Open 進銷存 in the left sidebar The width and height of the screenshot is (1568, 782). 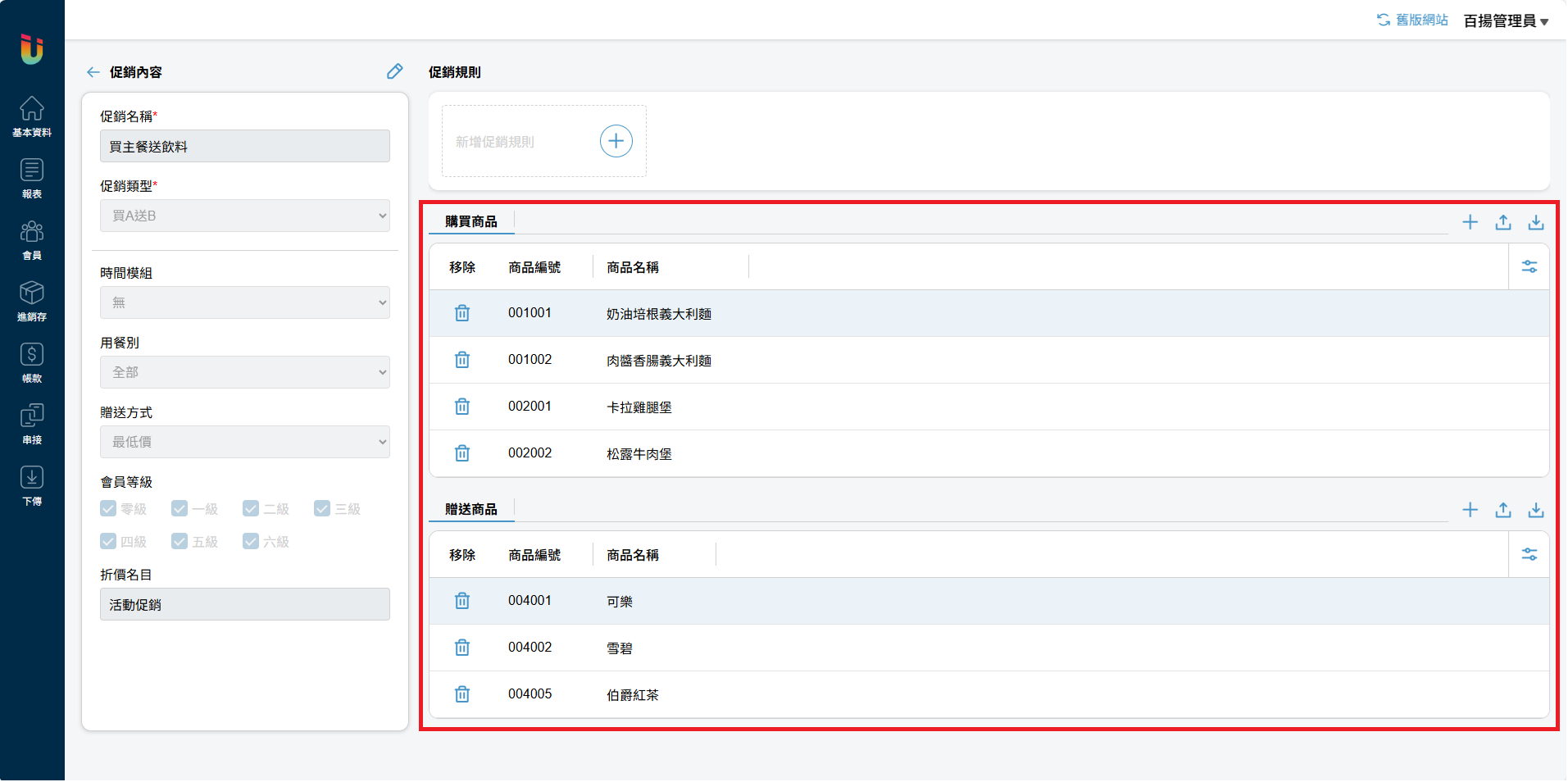(32, 300)
